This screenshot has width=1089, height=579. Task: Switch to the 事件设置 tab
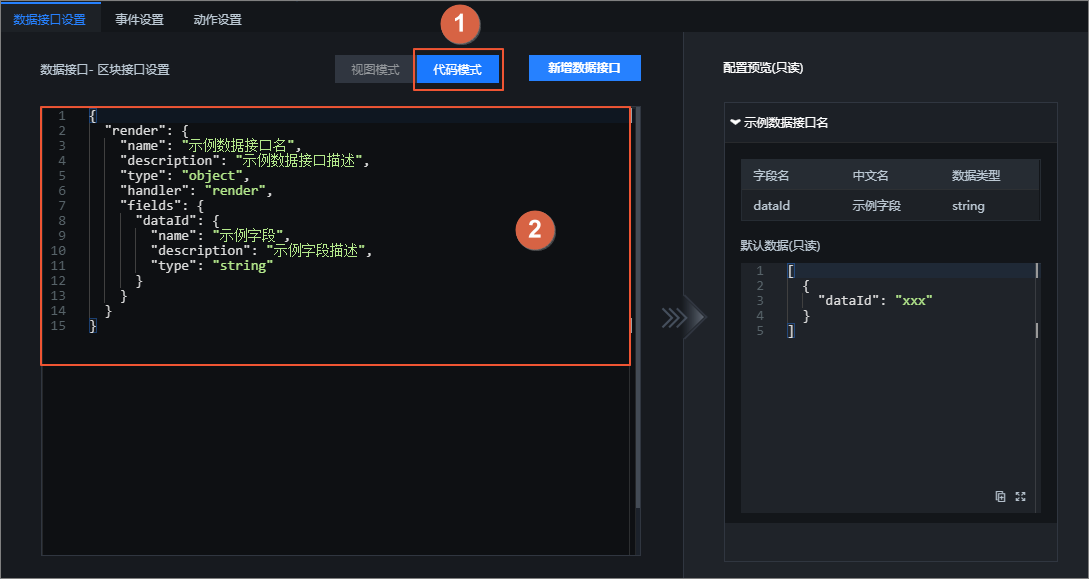tap(140, 19)
